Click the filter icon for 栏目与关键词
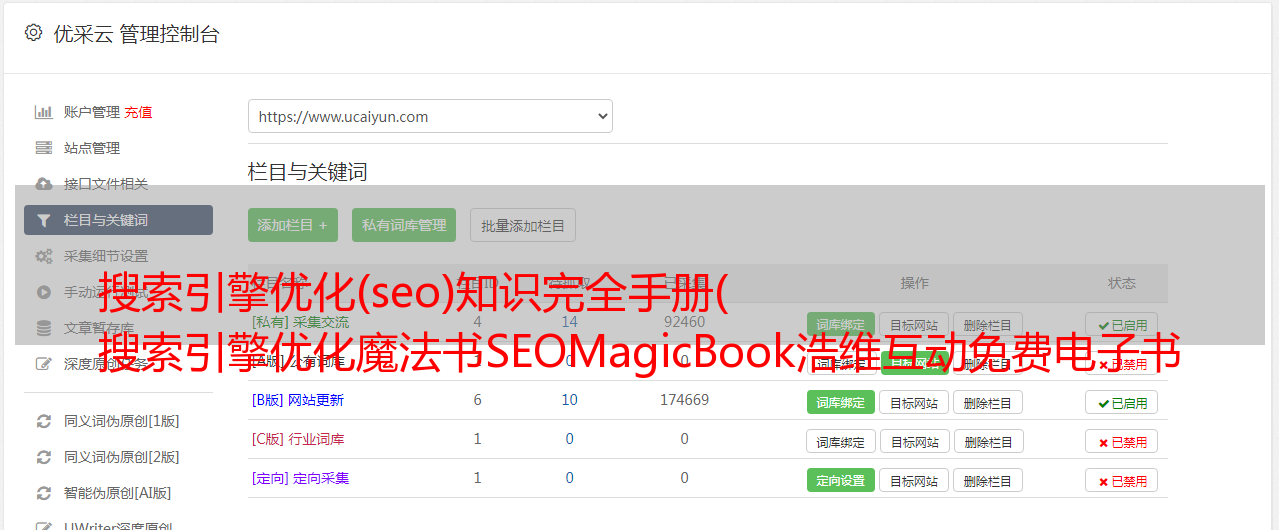1279x530 pixels. tap(44, 220)
